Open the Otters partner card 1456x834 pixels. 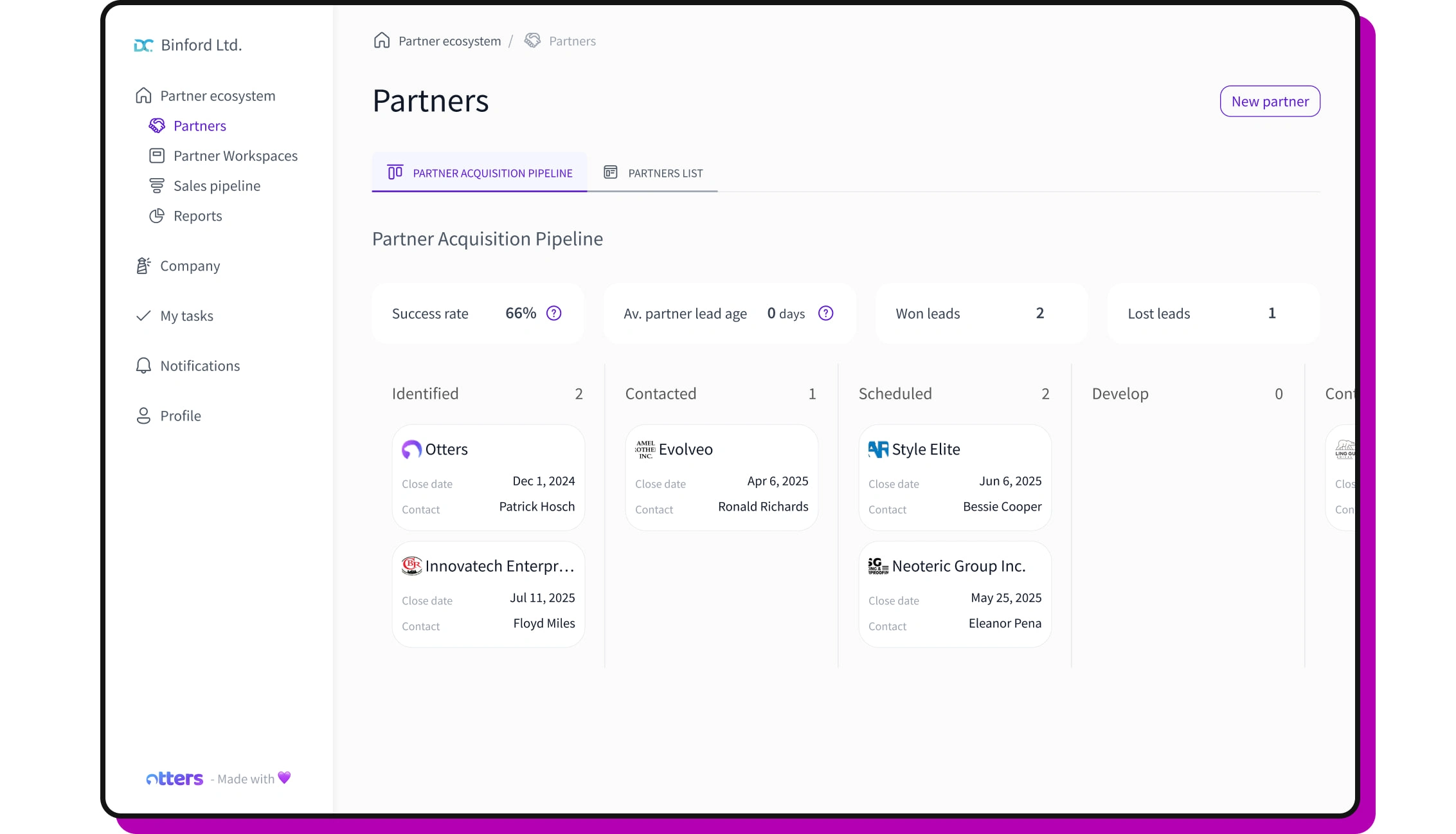pos(488,477)
